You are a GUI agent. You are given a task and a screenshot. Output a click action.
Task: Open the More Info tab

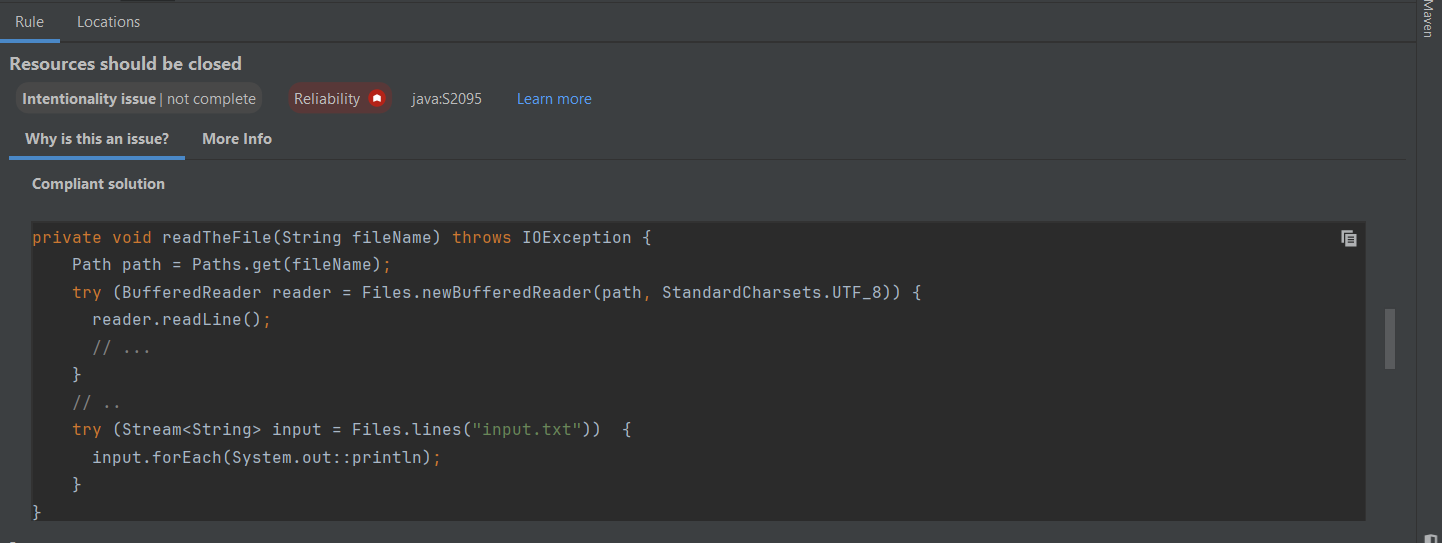[x=237, y=139]
